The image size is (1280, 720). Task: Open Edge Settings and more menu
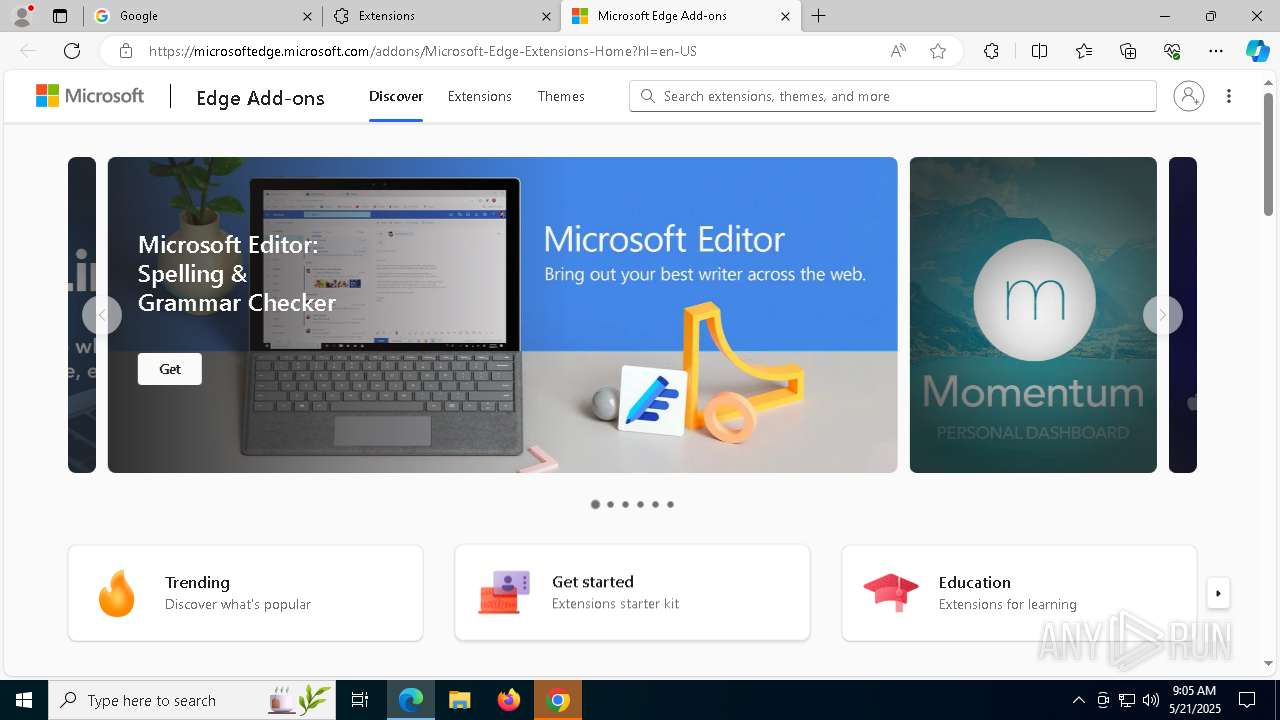(x=1216, y=51)
